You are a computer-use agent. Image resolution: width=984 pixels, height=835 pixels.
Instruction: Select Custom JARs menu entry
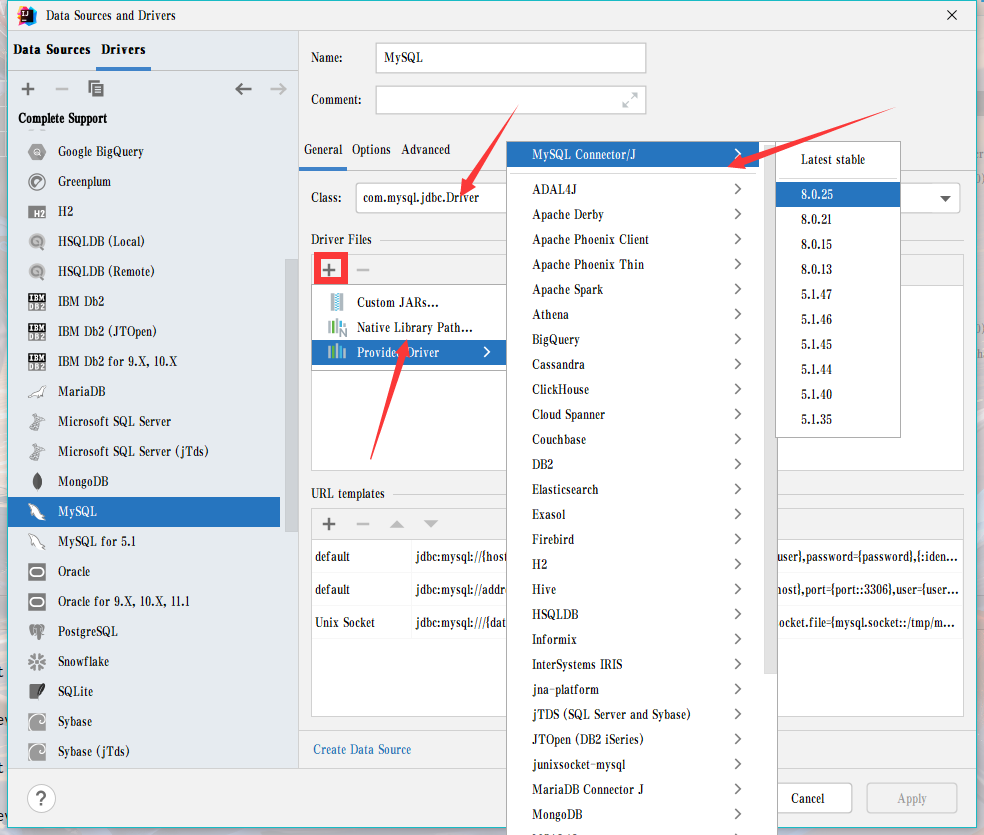point(397,302)
